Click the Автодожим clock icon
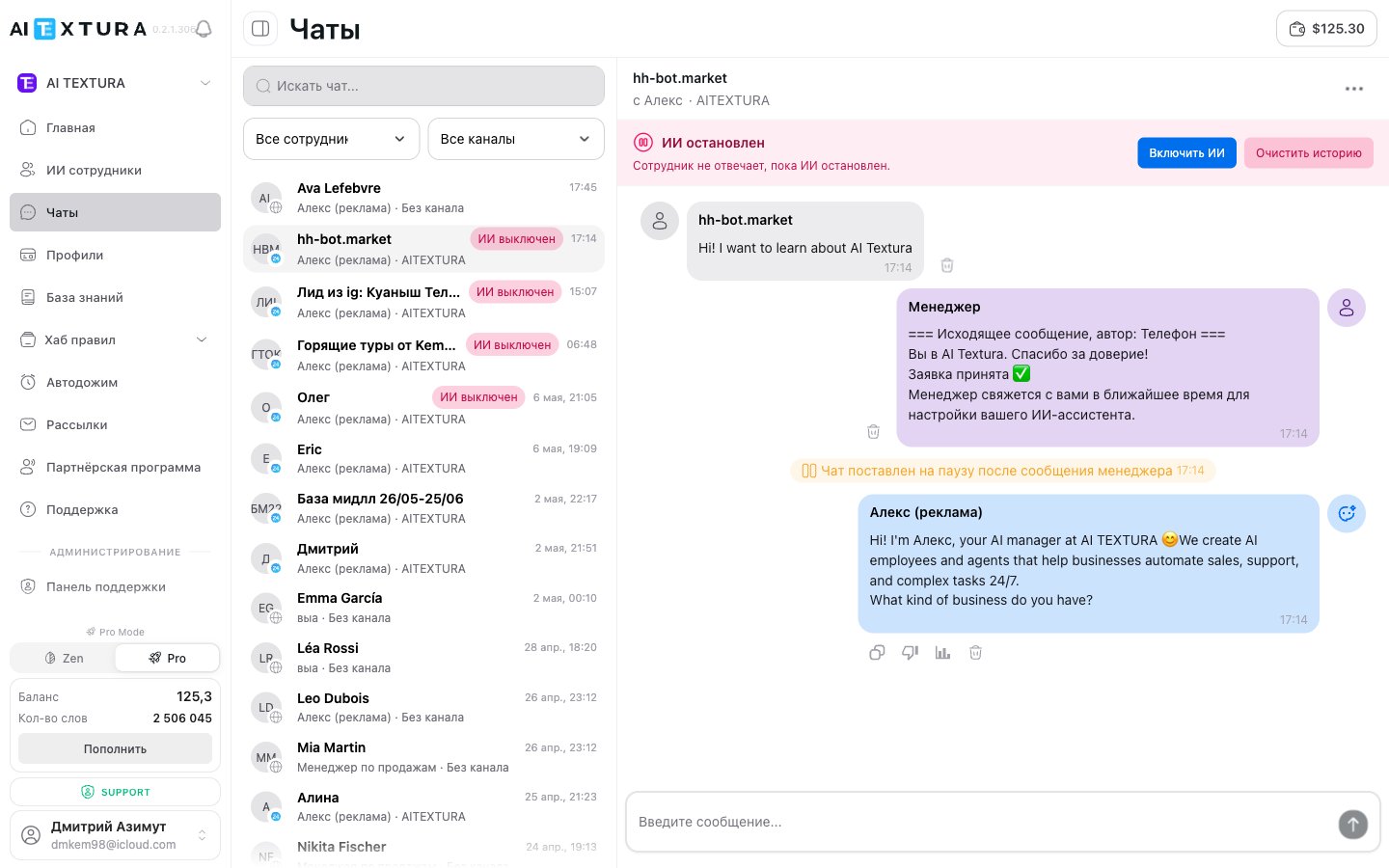Viewport: 1389px width, 868px height. point(28,382)
